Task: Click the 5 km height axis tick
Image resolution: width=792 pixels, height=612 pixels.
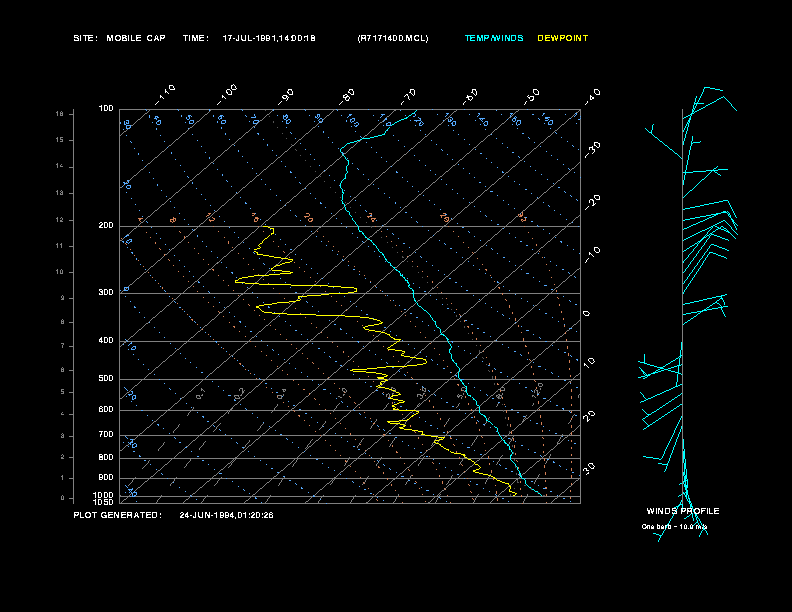Action: (62, 392)
